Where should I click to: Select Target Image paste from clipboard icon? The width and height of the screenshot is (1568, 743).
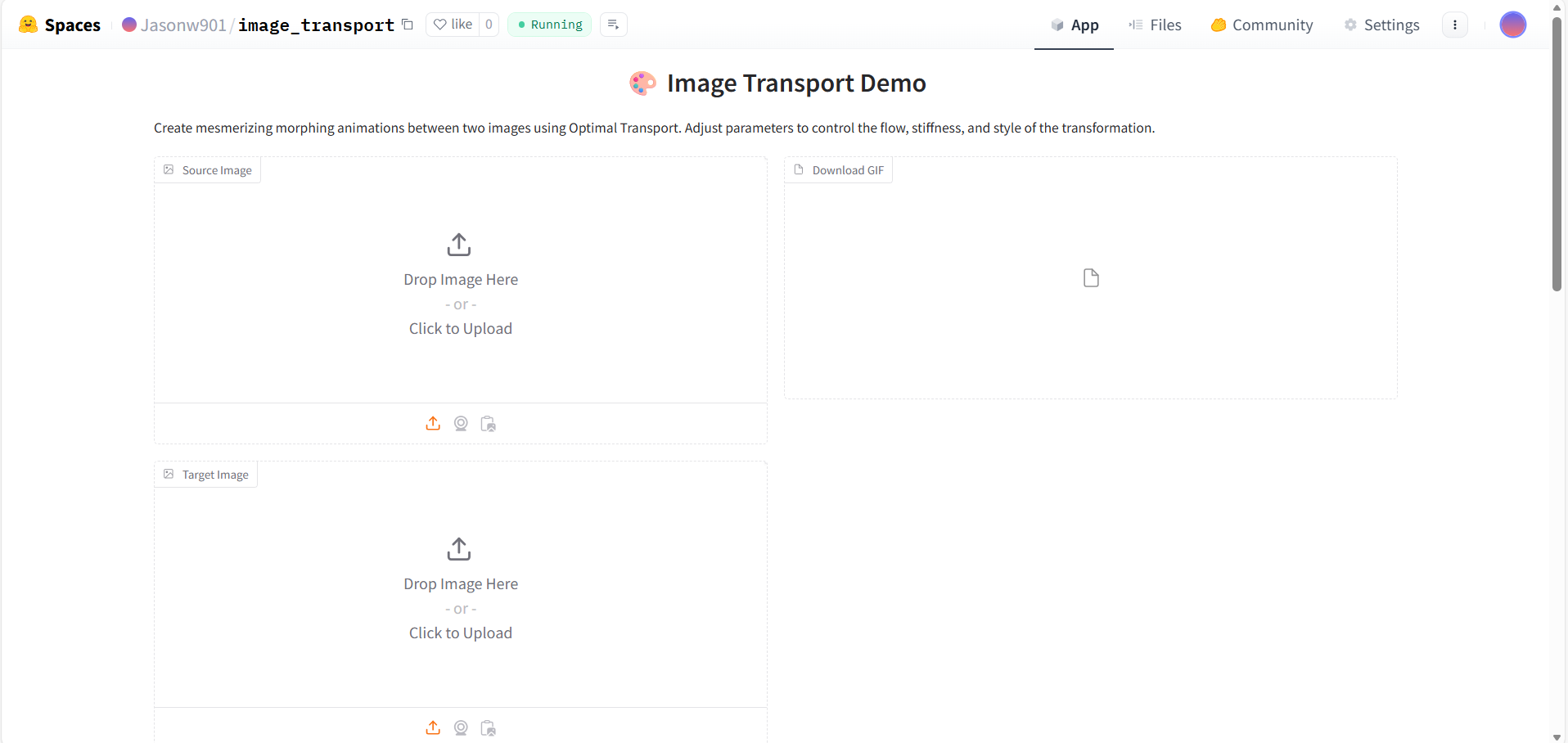(x=489, y=727)
